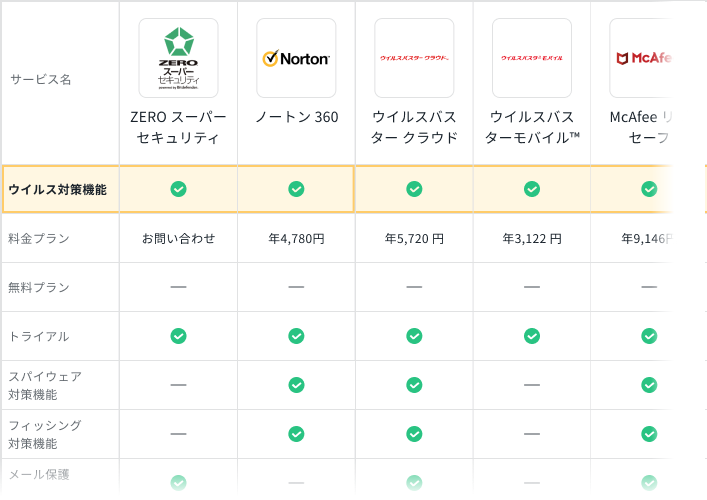Click the Virus Buster Mobile logo
Screen dimensions: 707x500
532,58
